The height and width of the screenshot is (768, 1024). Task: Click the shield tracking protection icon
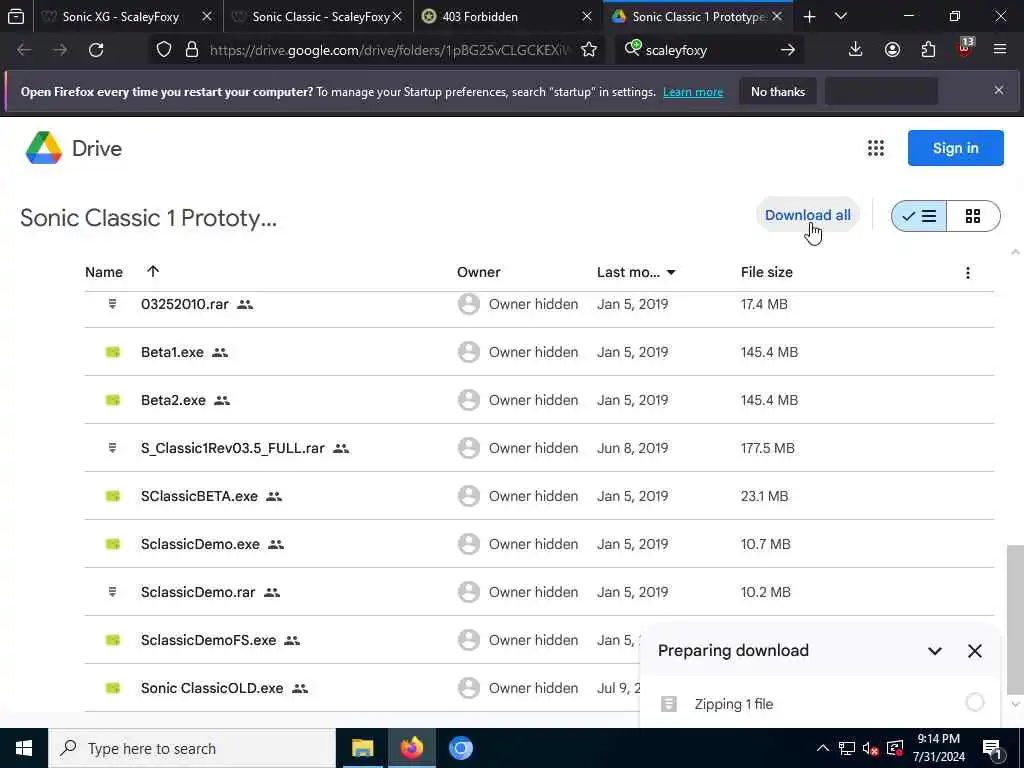click(x=164, y=50)
